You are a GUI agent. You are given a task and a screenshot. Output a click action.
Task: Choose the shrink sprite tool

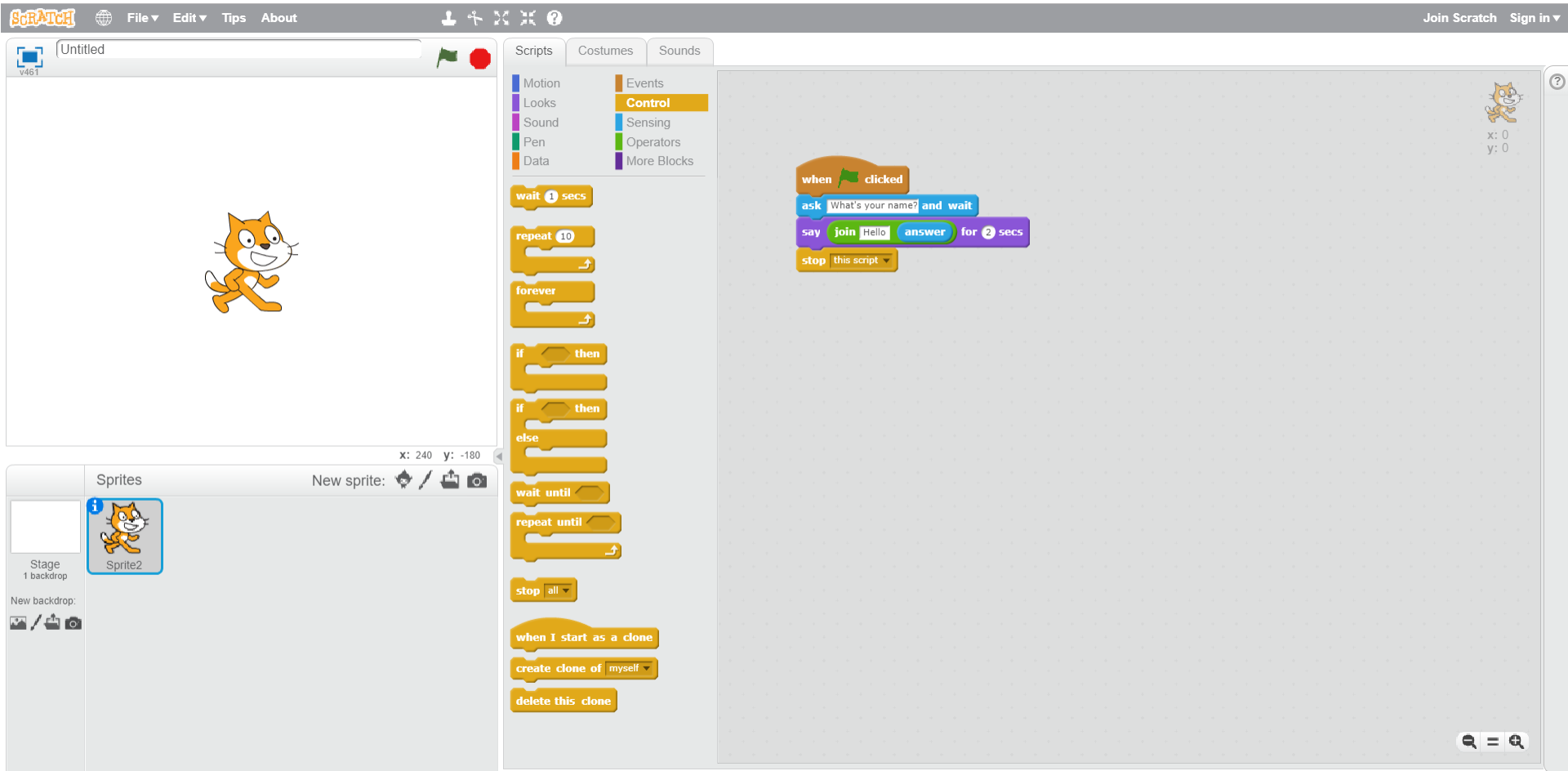point(528,18)
